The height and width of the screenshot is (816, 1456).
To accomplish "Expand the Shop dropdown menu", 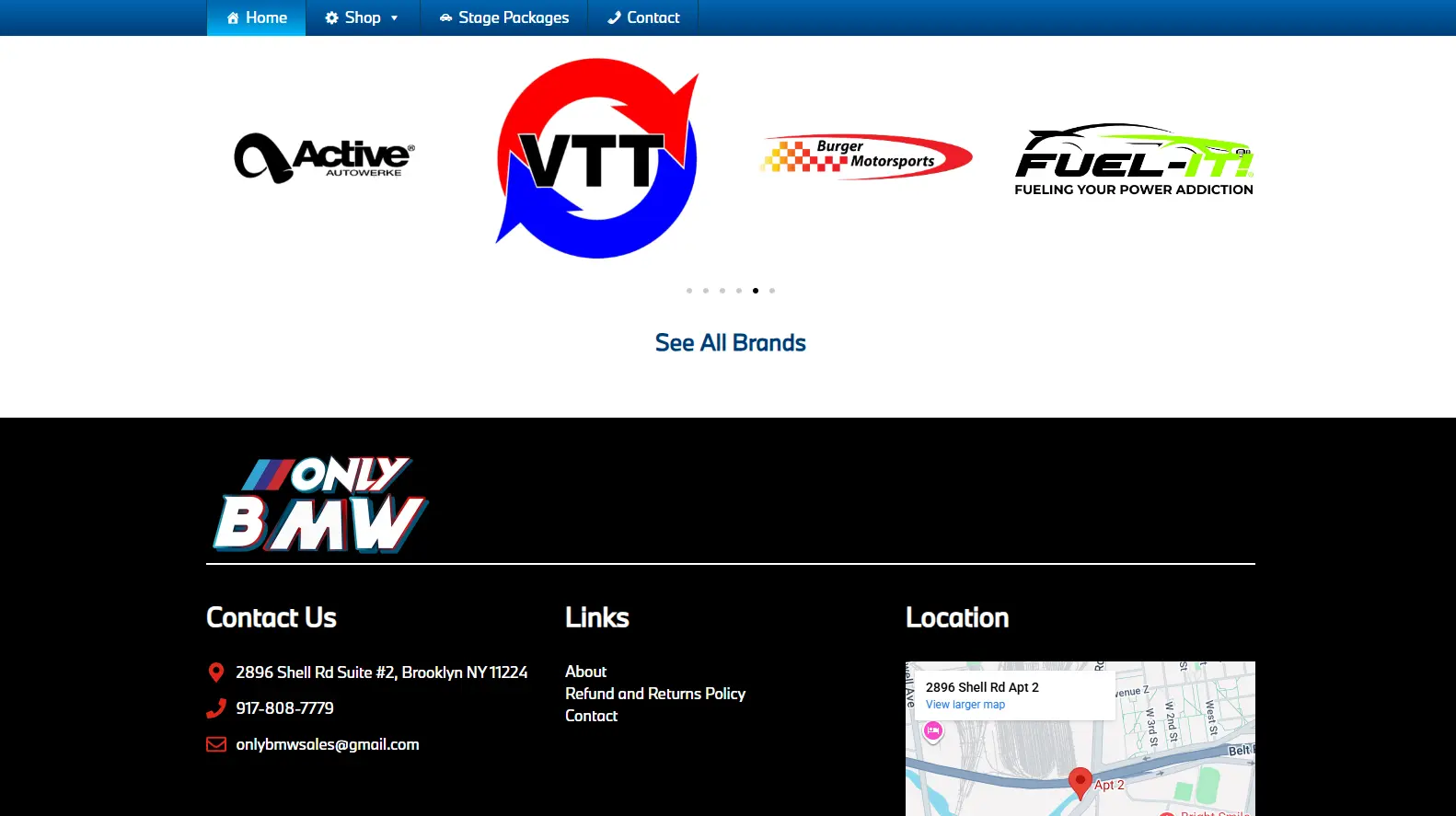I will (362, 17).
